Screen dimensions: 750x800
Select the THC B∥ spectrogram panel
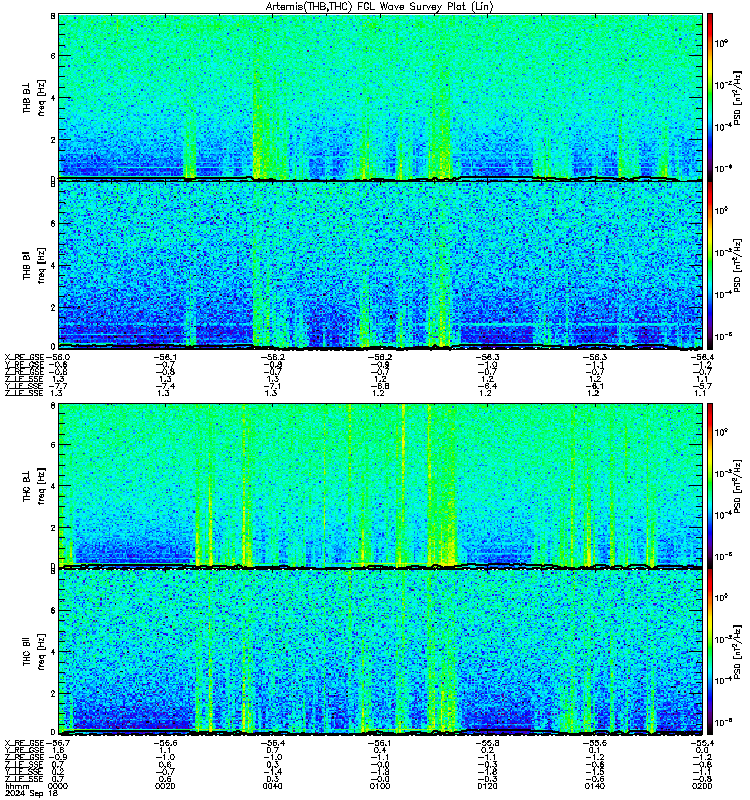pyautogui.click(x=380, y=652)
